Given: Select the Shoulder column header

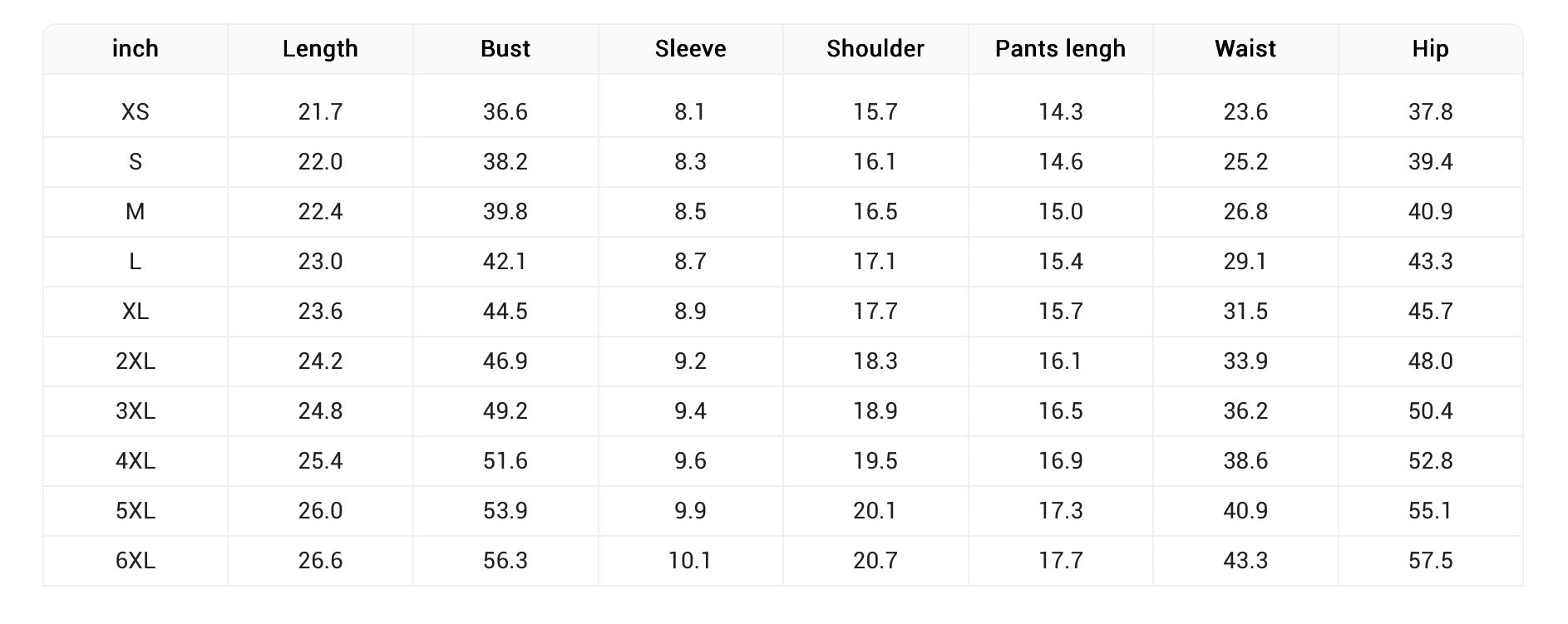Looking at the screenshot, I should pyautogui.click(x=875, y=49).
